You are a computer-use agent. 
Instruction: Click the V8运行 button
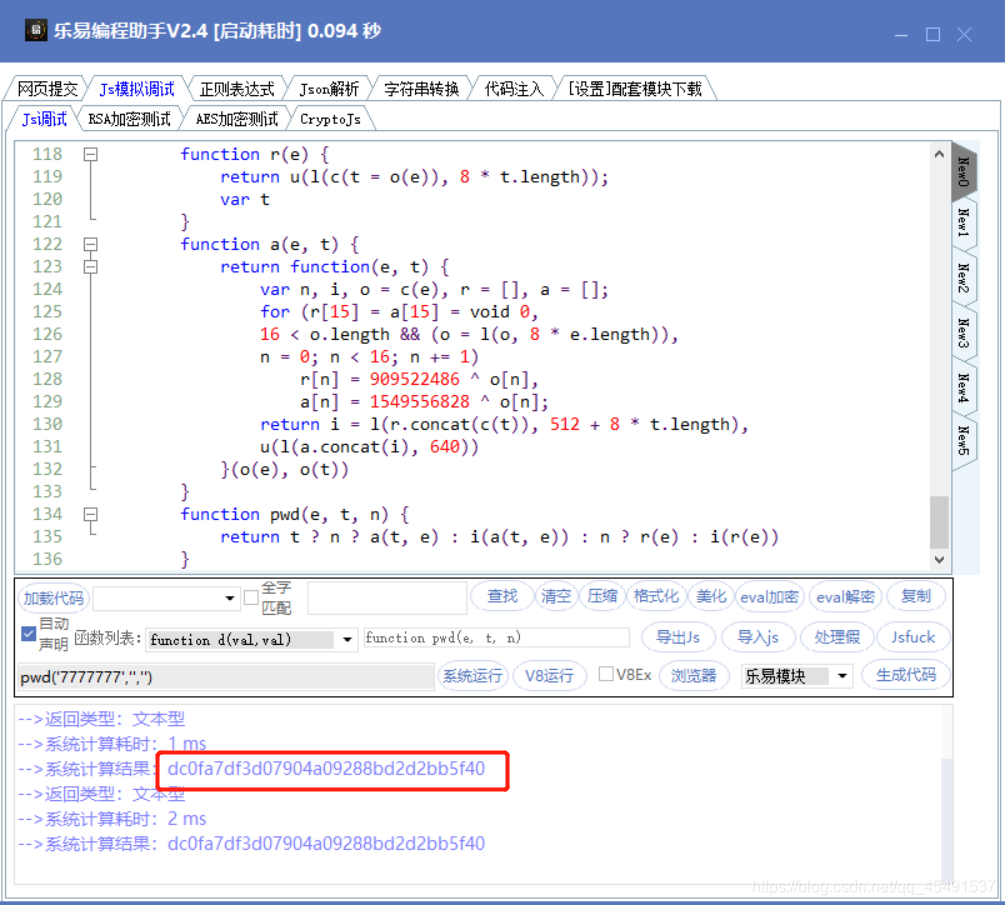549,676
